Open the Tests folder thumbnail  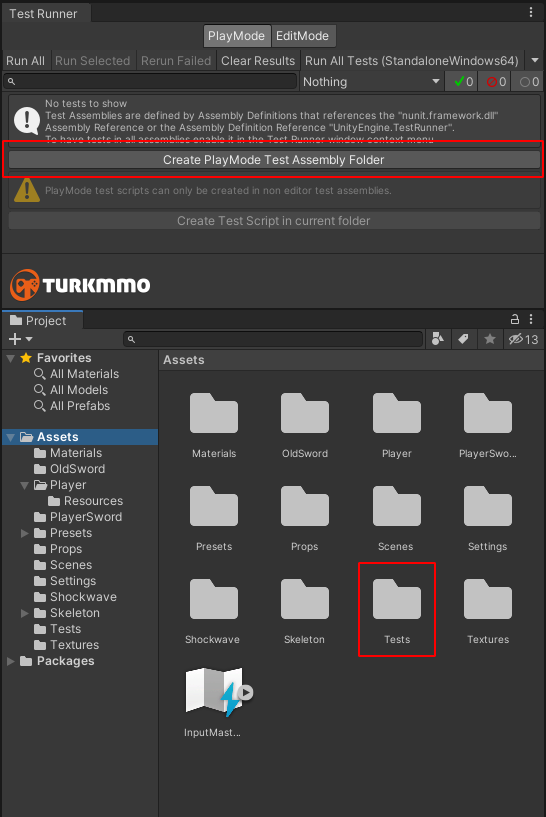click(397, 609)
